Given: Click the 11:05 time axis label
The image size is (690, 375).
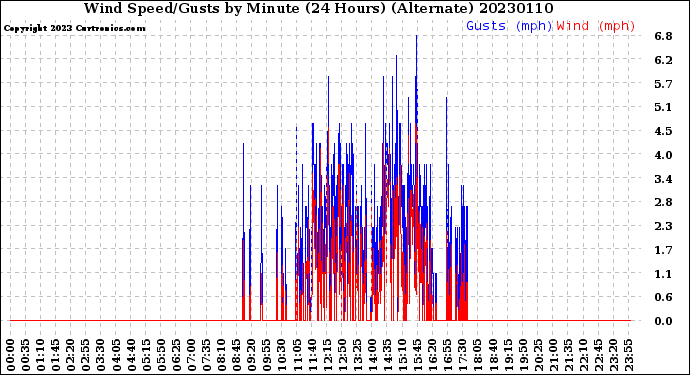Looking at the screenshot, I should pos(297,355).
